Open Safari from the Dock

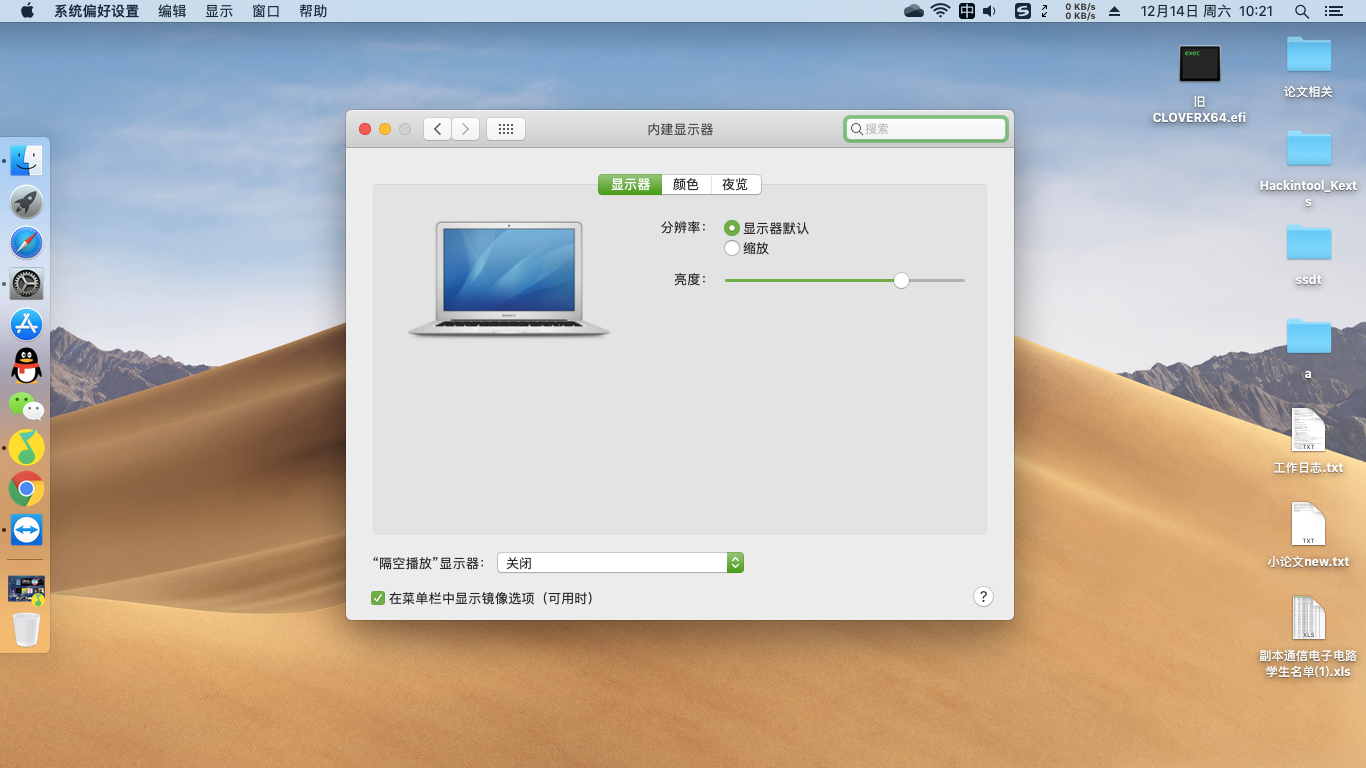[26, 243]
